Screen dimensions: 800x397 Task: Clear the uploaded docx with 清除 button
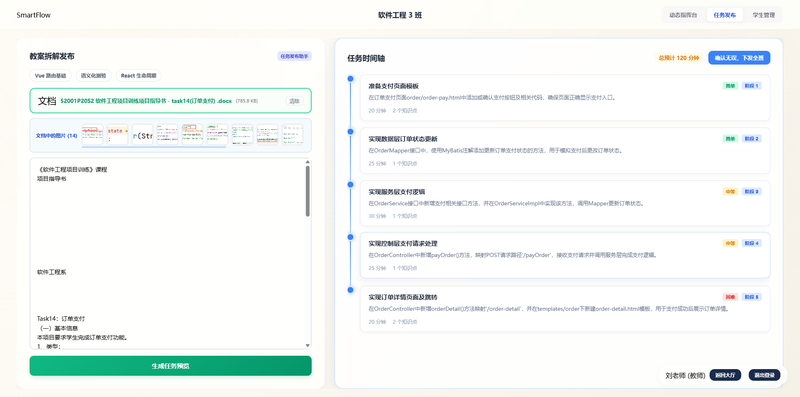click(x=294, y=101)
